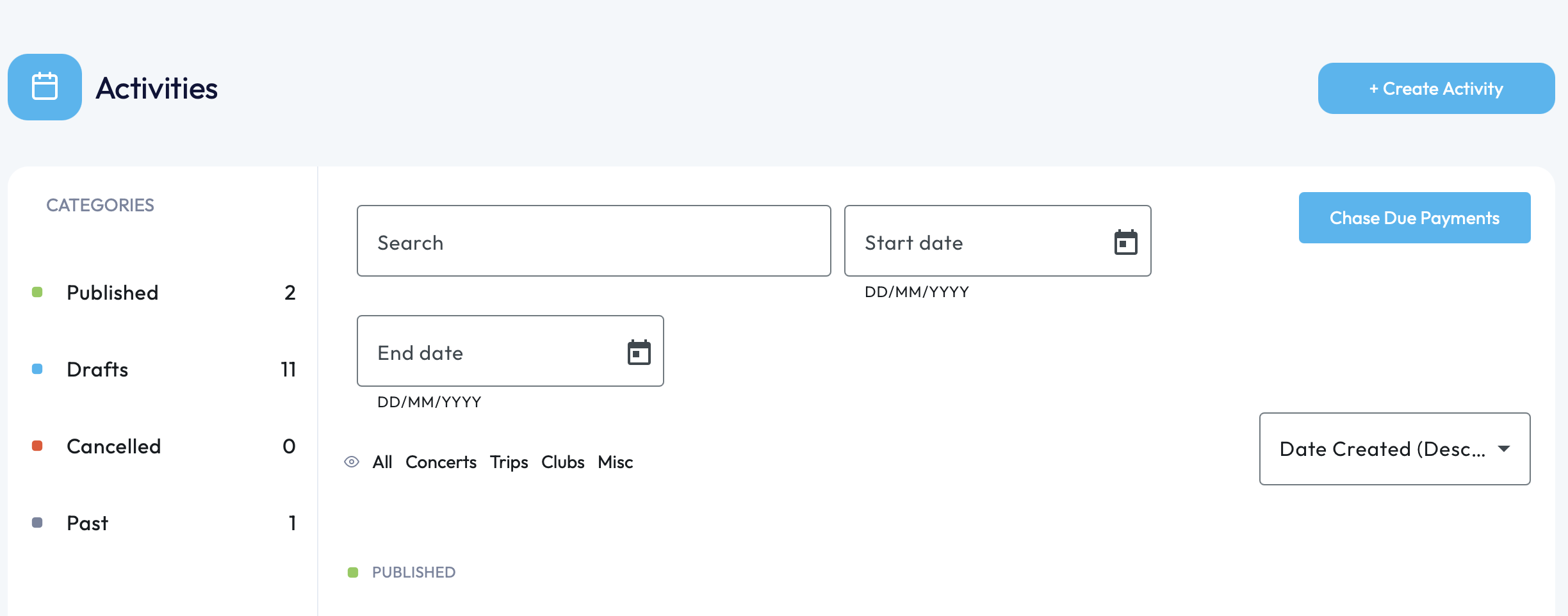Click the green dot beside PUBLISHED heading
The height and width of the screenshot is (616, 1568).
[x=353, y=572]
